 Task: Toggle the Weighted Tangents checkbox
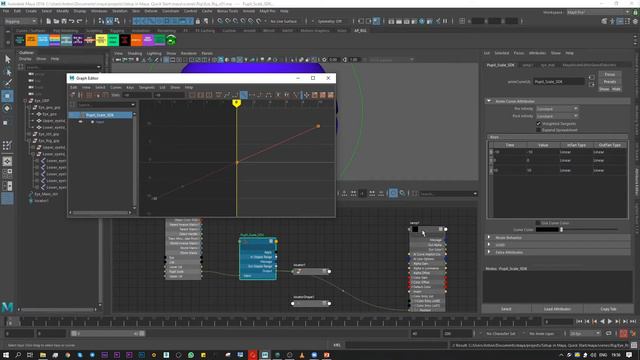[x=538, y=123]
